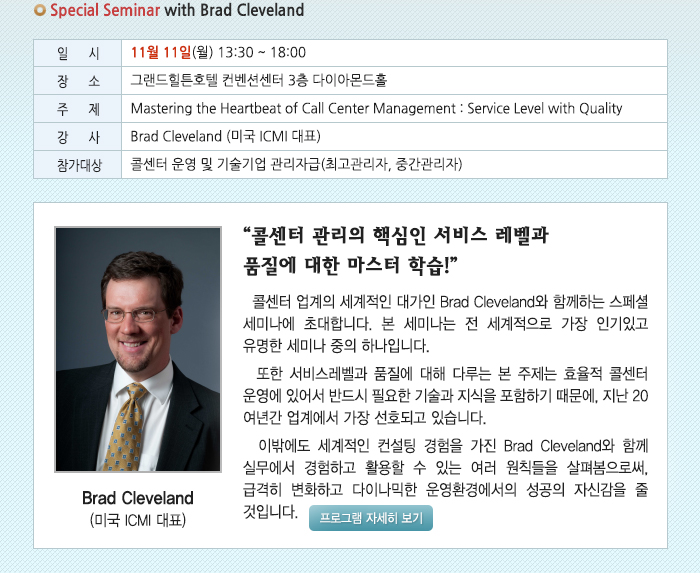
Task: Click the topic 'Mastering the Heartbeat of Call Center Management'
Action: click(293, 108)
